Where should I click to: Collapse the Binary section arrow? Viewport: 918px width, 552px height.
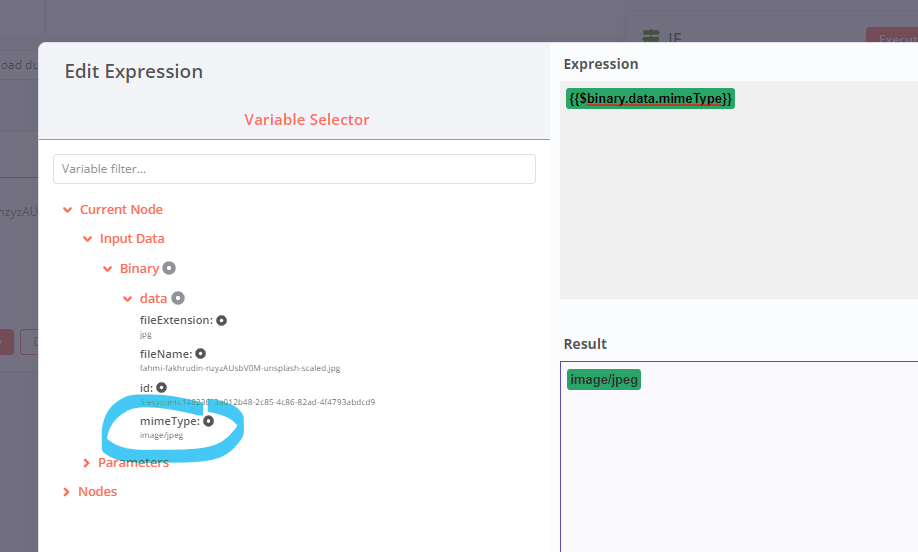tap(108, 269)
